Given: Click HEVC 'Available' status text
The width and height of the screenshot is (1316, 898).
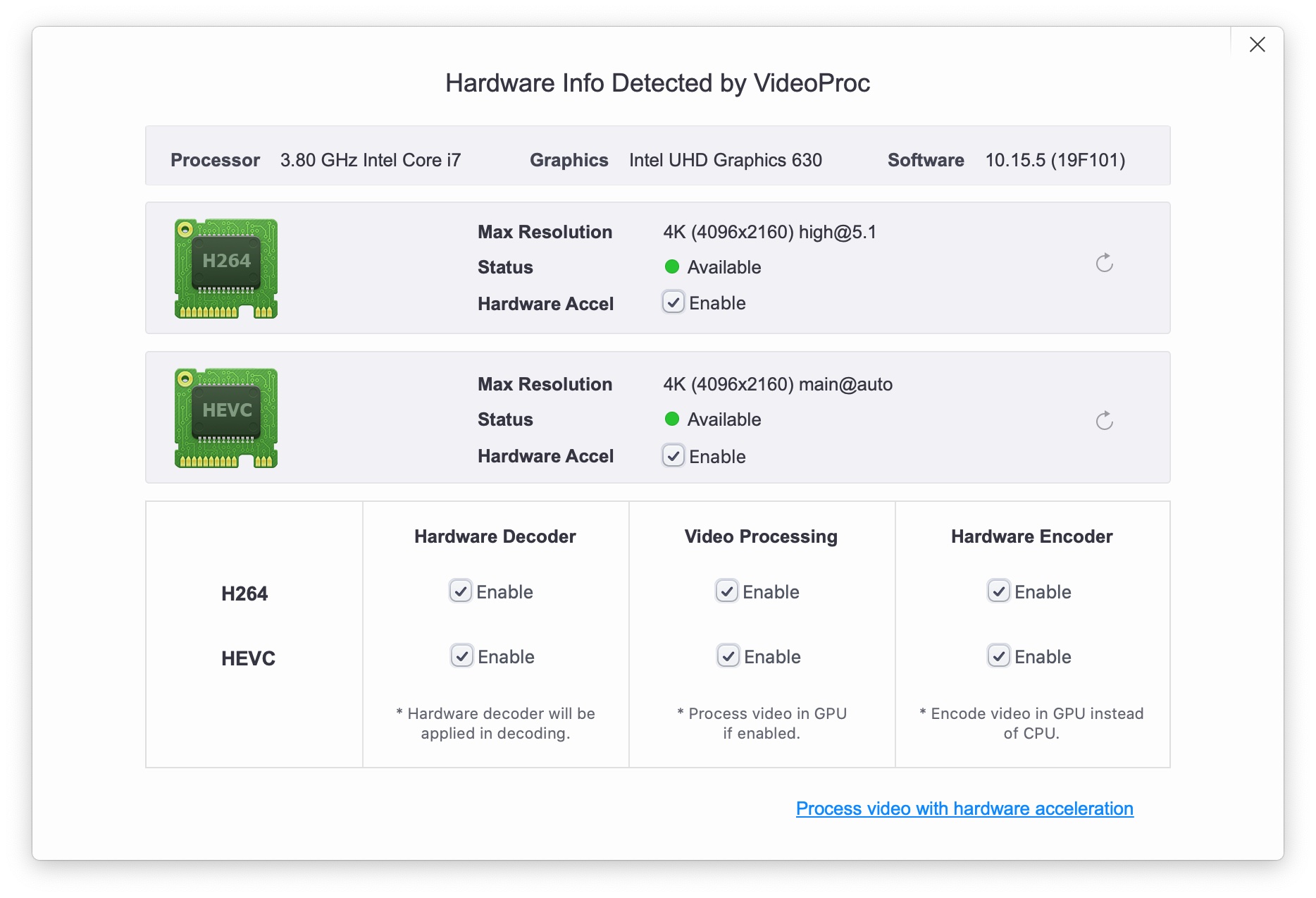Looking at the screenshot, I should [x=724, y=419].
